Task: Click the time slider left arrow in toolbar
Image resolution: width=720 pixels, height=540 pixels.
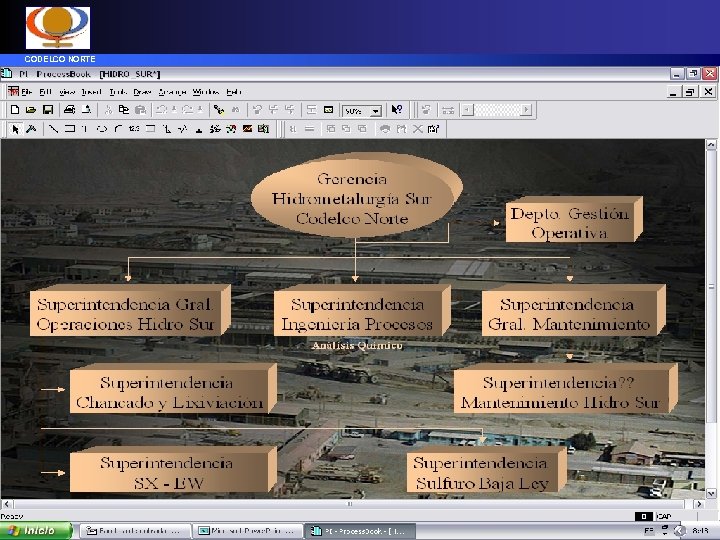Action: [467, 110]
